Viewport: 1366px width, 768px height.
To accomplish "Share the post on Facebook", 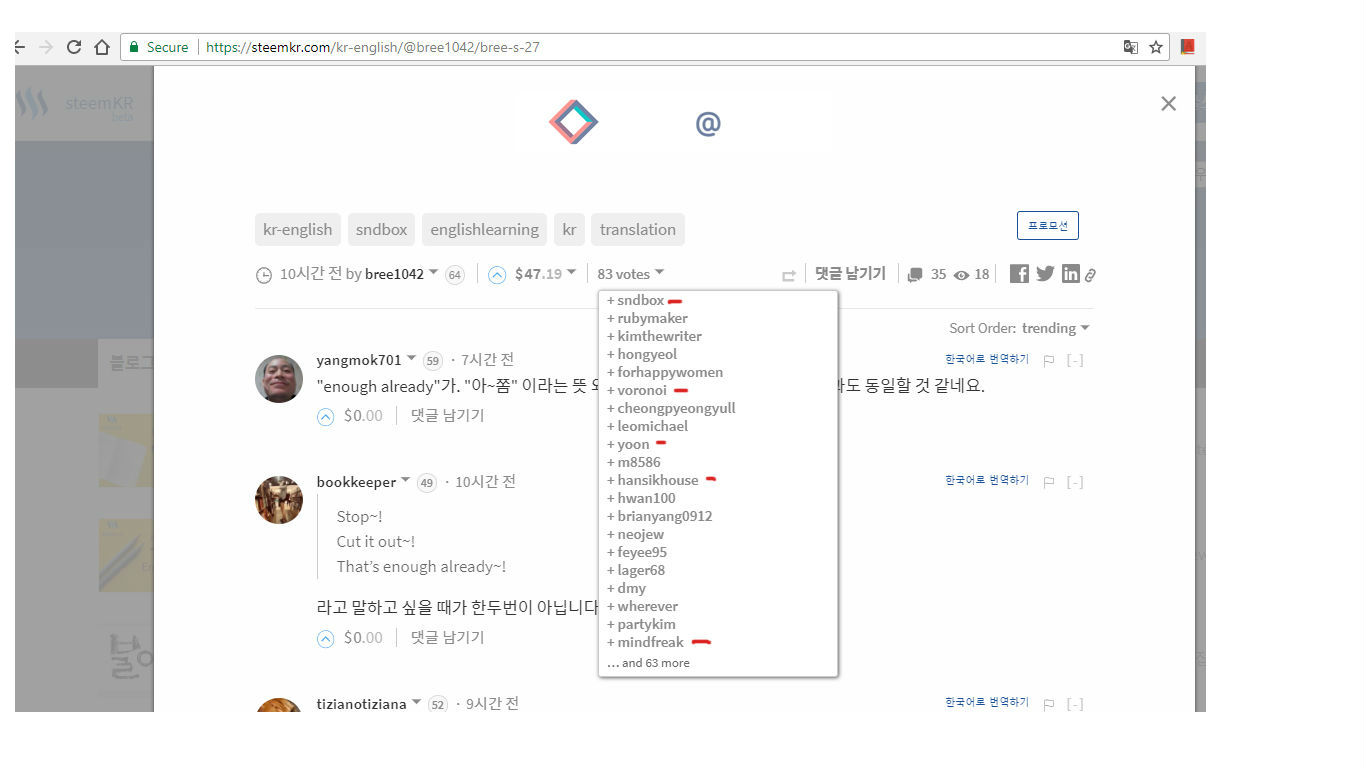I will [1018, 272].
